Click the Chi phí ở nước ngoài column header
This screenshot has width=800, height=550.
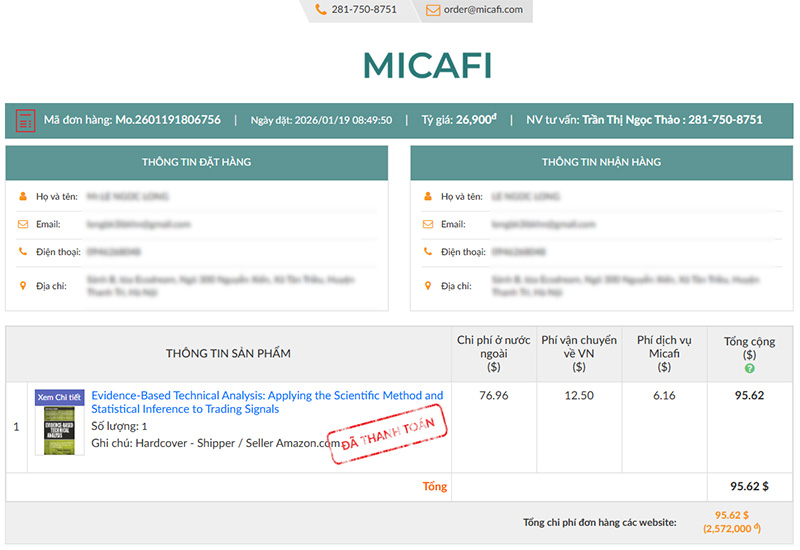(x=493, y=354)
